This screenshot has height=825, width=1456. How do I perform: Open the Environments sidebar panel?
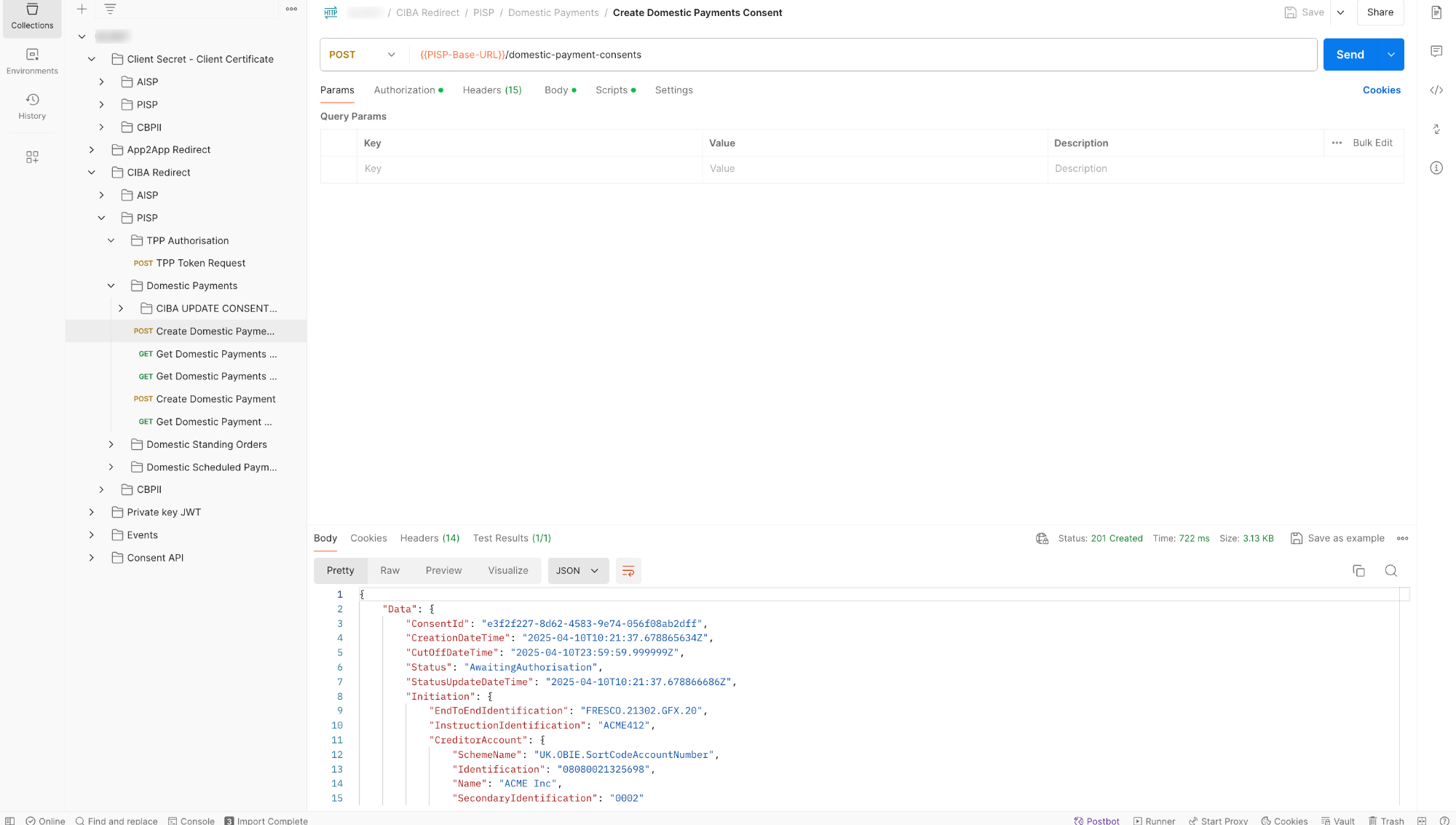[x=32, y=61]
